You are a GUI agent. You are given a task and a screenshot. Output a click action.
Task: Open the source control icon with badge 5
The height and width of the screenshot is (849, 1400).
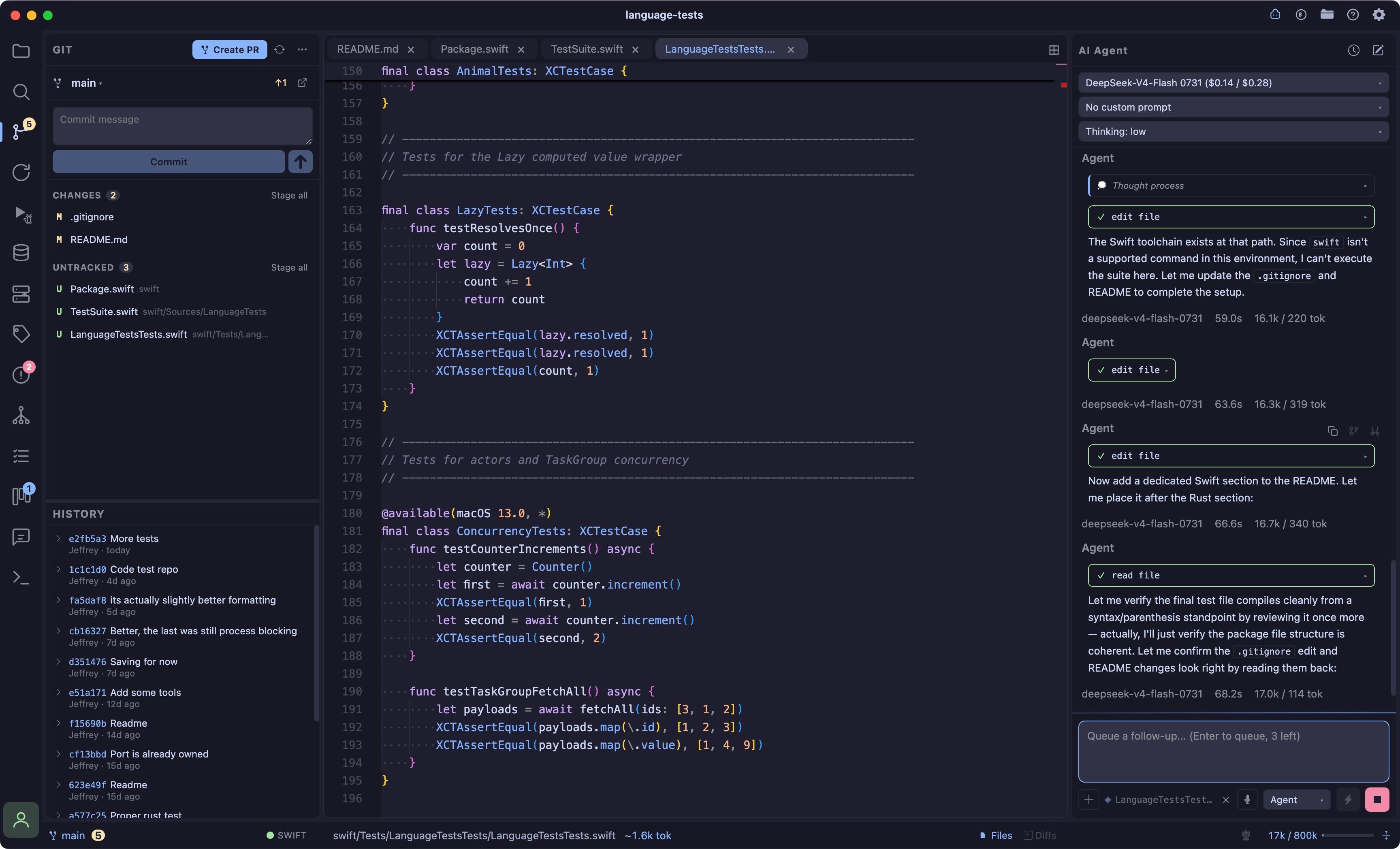tap(21, 131)
